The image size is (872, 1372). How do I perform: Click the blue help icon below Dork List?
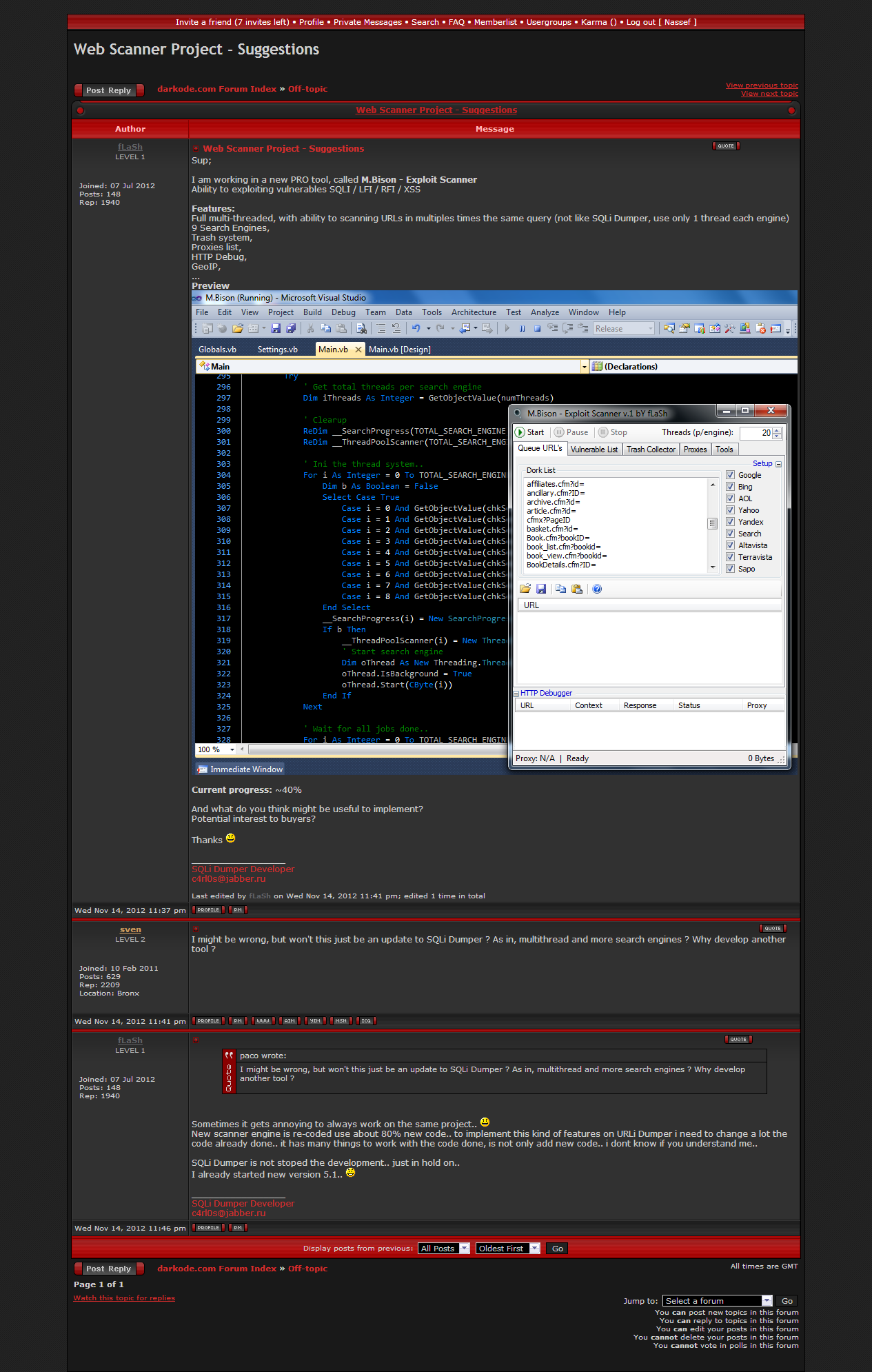point(597,589)
